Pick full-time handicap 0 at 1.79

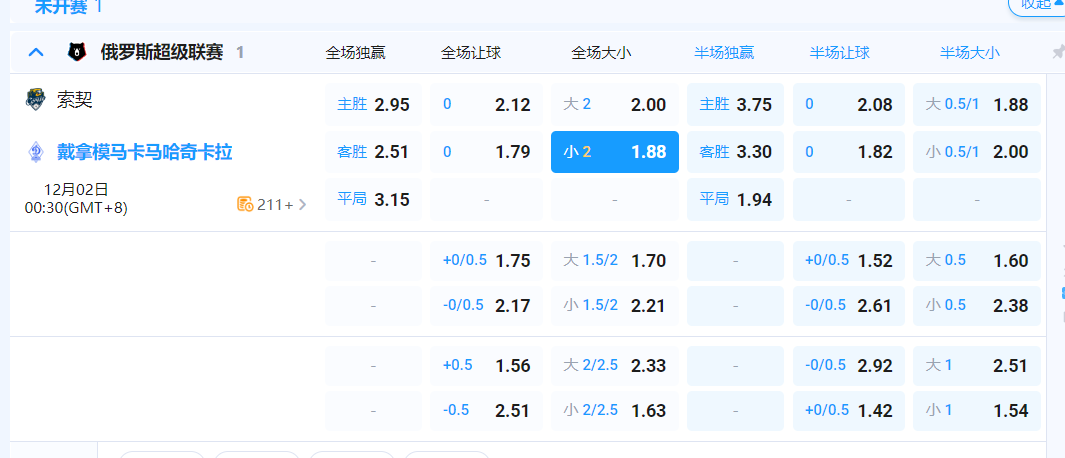(486, 152)
